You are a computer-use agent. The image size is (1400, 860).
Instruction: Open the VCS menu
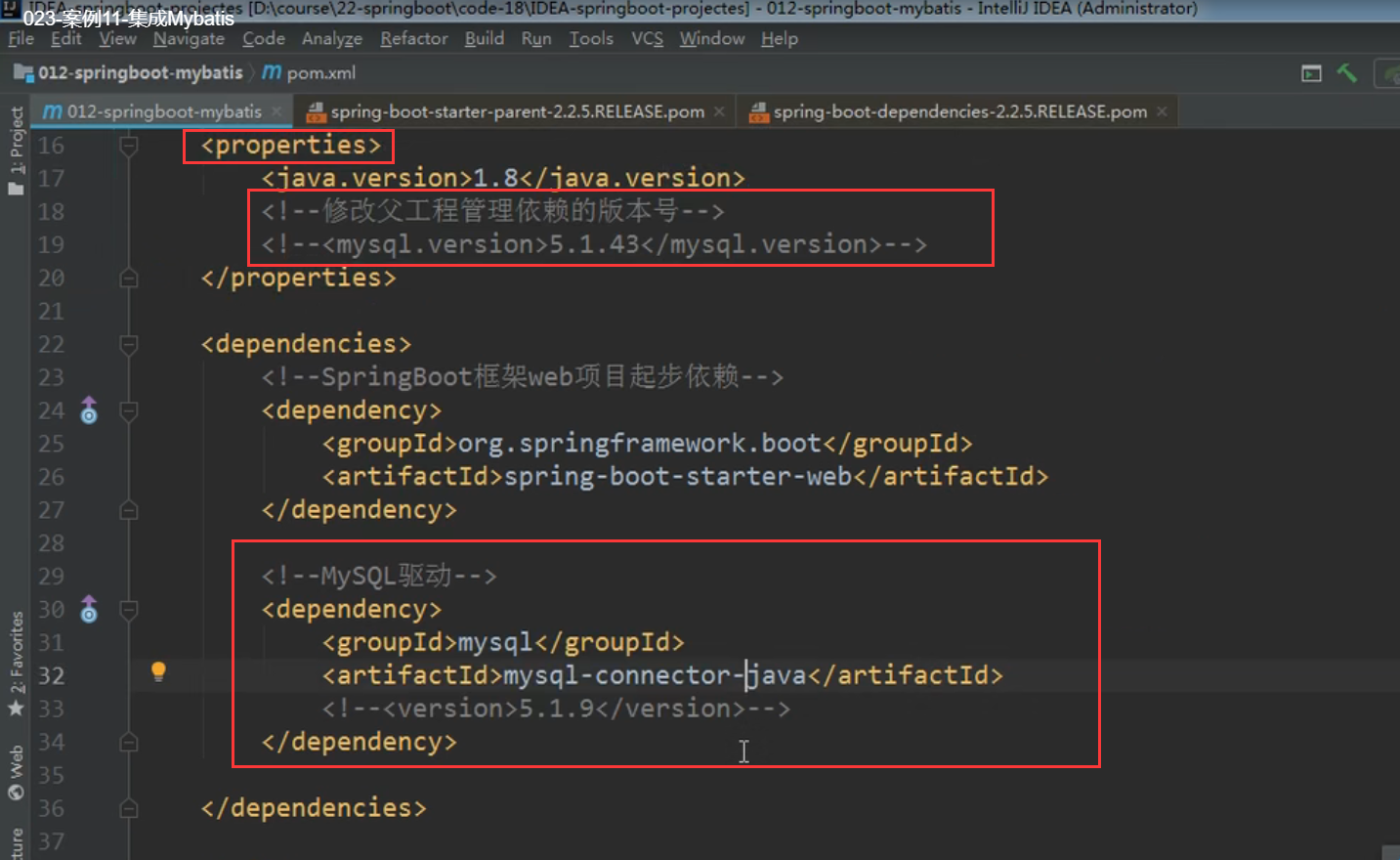click(647, 38)
